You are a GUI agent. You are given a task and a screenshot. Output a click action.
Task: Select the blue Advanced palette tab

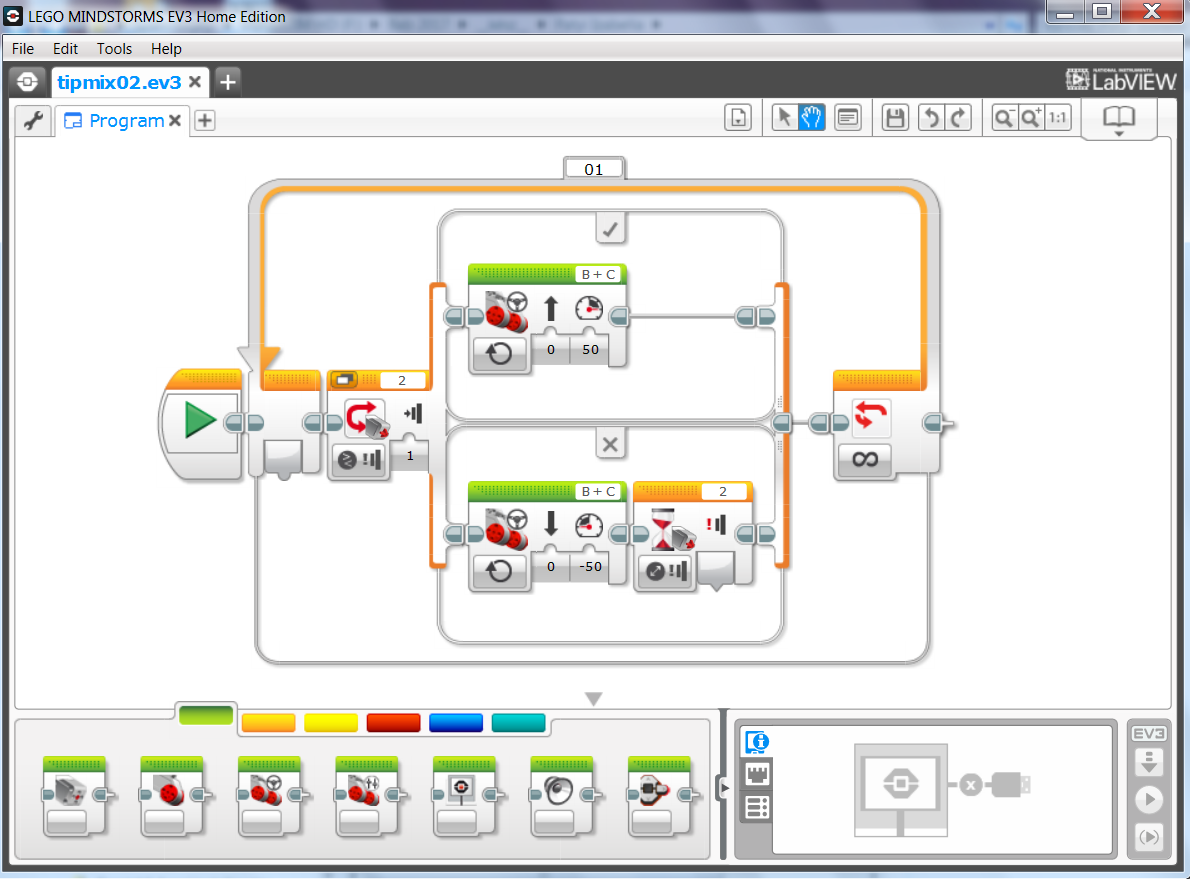(456, 723)
